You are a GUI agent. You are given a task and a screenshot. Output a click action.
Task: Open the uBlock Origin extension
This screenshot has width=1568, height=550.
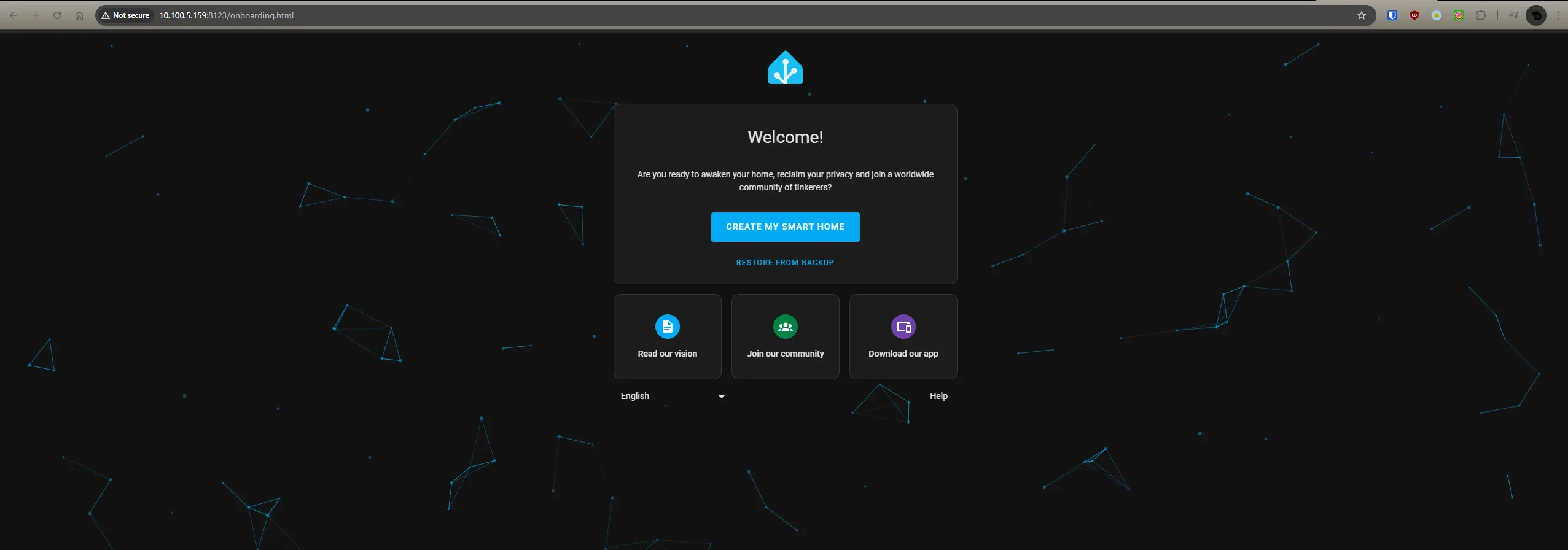pyautogui.click(x=1414, y=15)
